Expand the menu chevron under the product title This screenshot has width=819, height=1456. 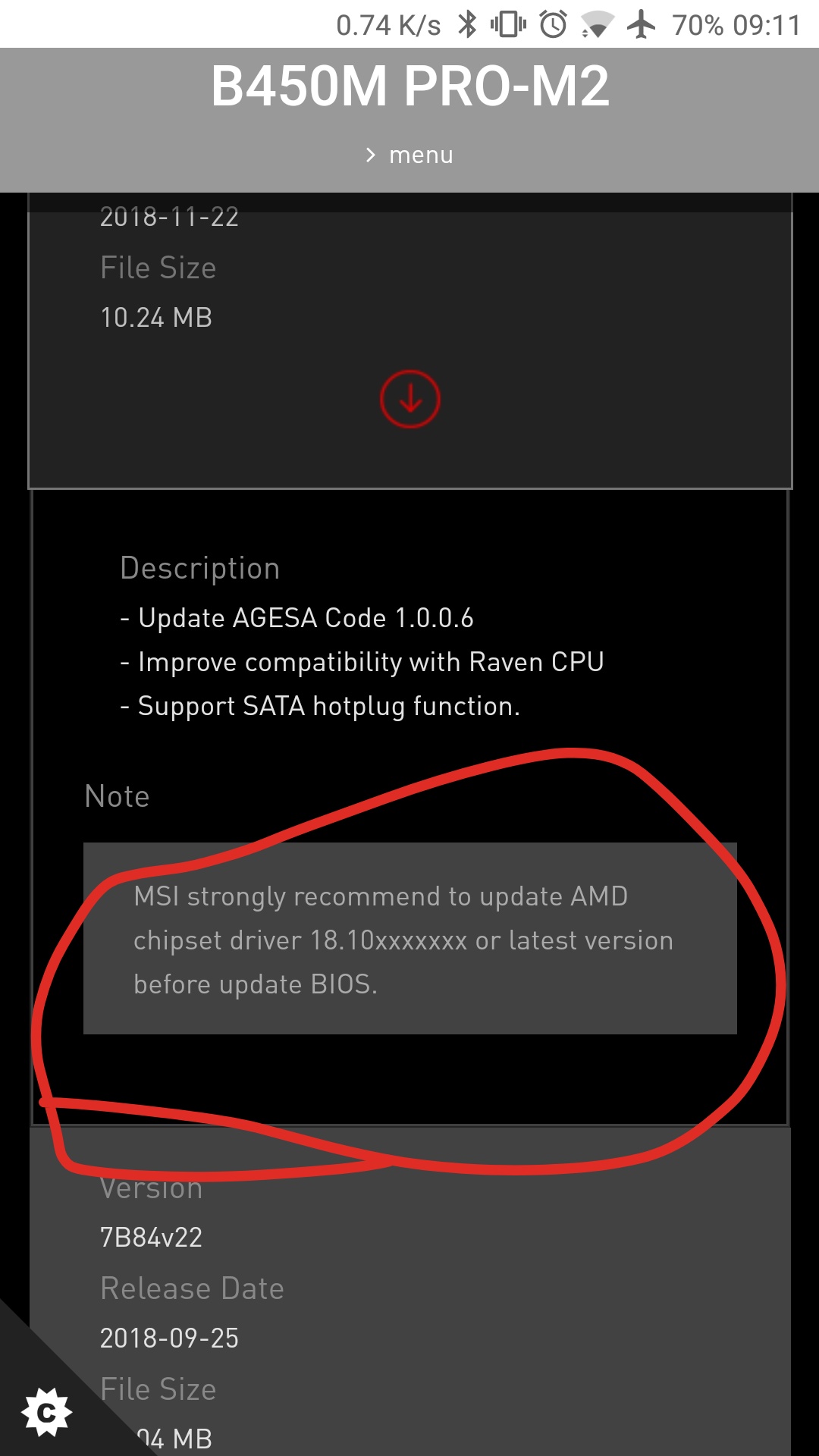click(x=370, y=155)
